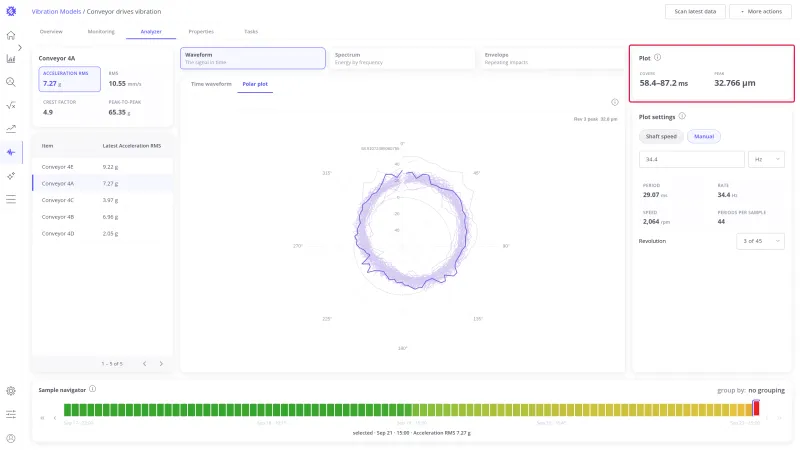This screenshot has height=450, width=800.
Task: Click the Plot peak 32.766 µm value
Action: [x=735, y=83]
